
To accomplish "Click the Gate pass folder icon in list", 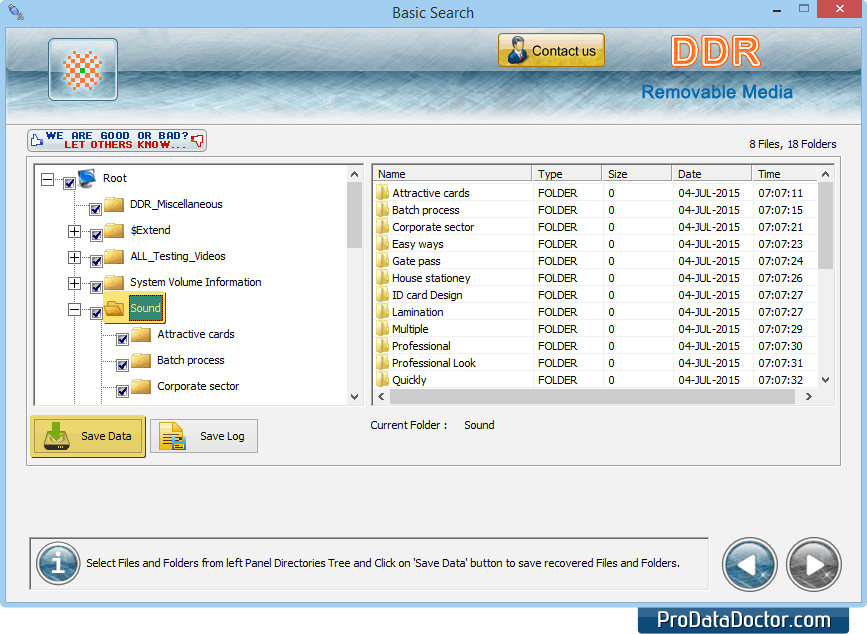I will 382,261.
